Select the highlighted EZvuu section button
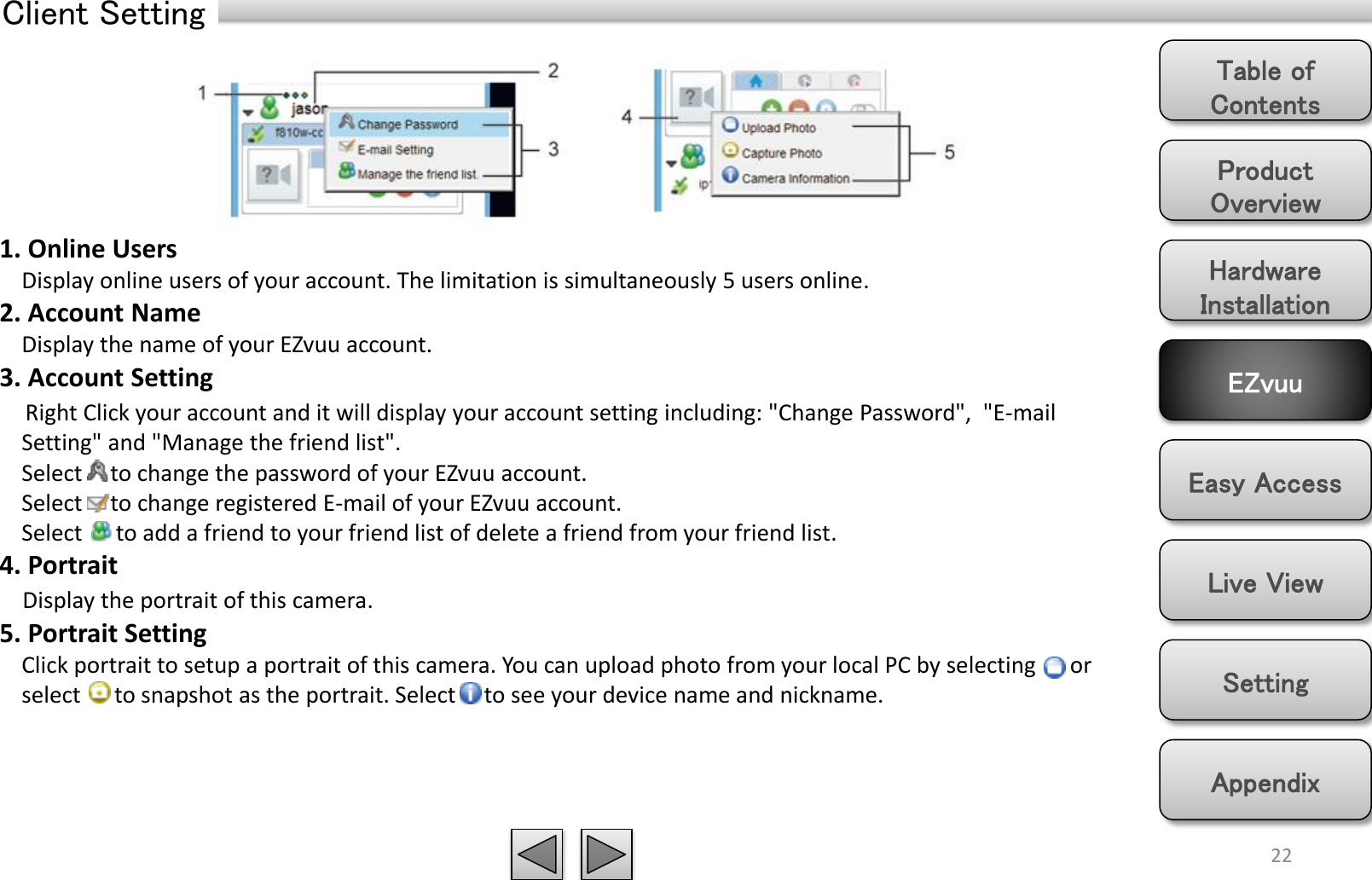This screenshot has width=1372, height=880. [1265, 380]
